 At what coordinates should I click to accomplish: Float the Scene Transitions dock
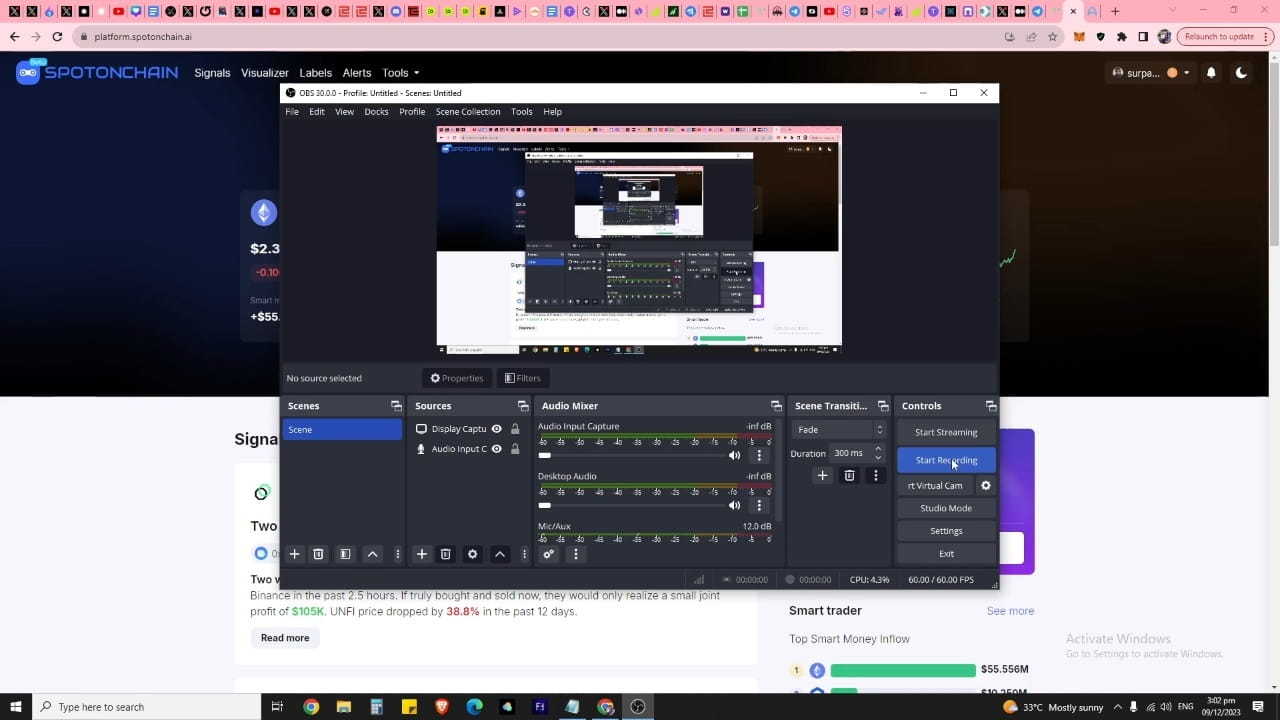point(883,406)
